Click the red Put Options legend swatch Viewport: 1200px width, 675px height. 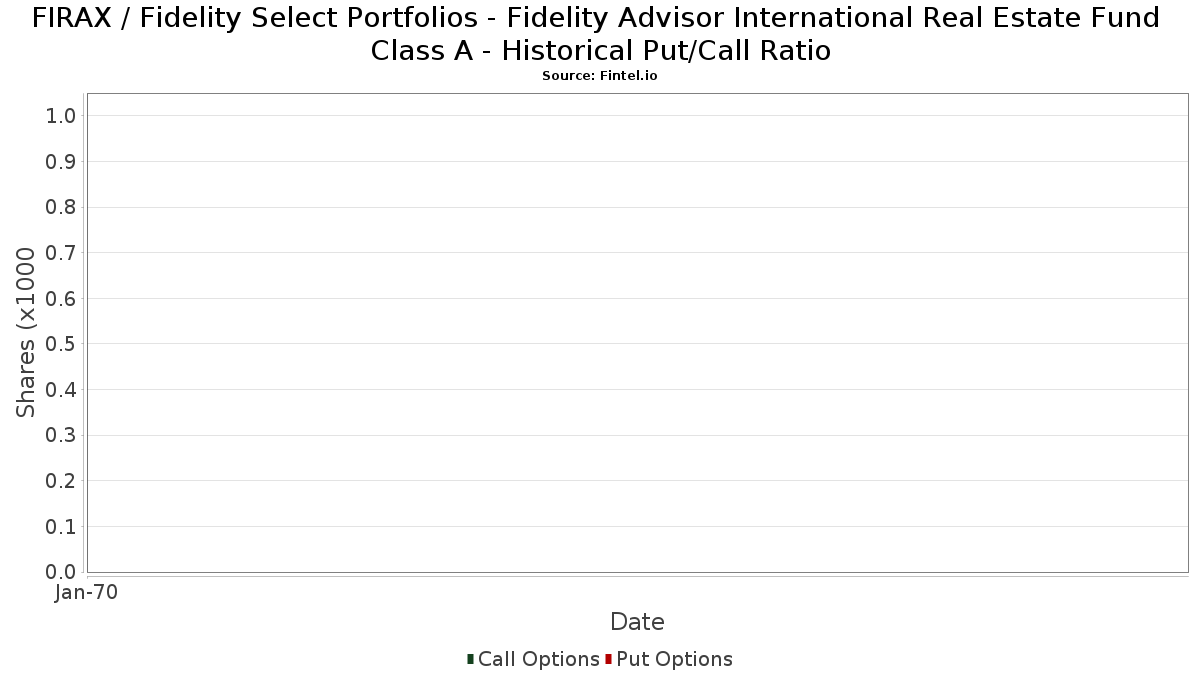[x=608, y=659]
